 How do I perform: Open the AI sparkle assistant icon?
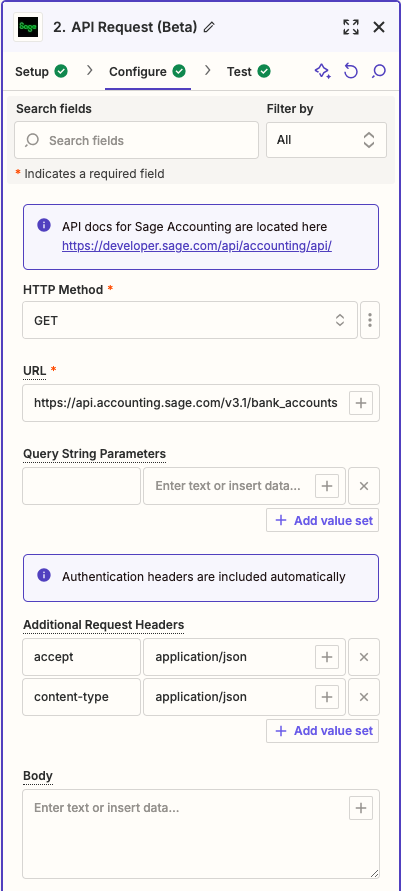pos(323,72)
